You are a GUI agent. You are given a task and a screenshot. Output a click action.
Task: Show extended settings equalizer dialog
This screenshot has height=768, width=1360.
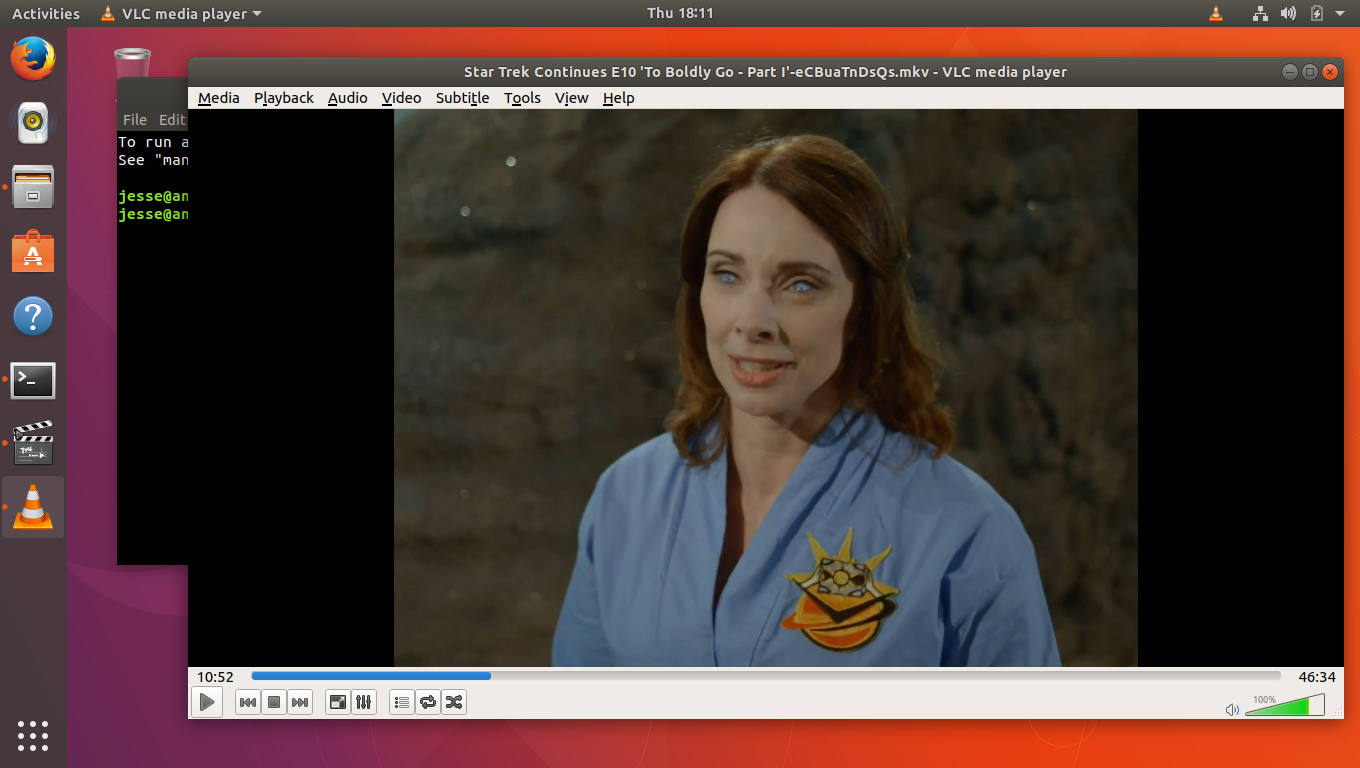[x=364, y=702]
